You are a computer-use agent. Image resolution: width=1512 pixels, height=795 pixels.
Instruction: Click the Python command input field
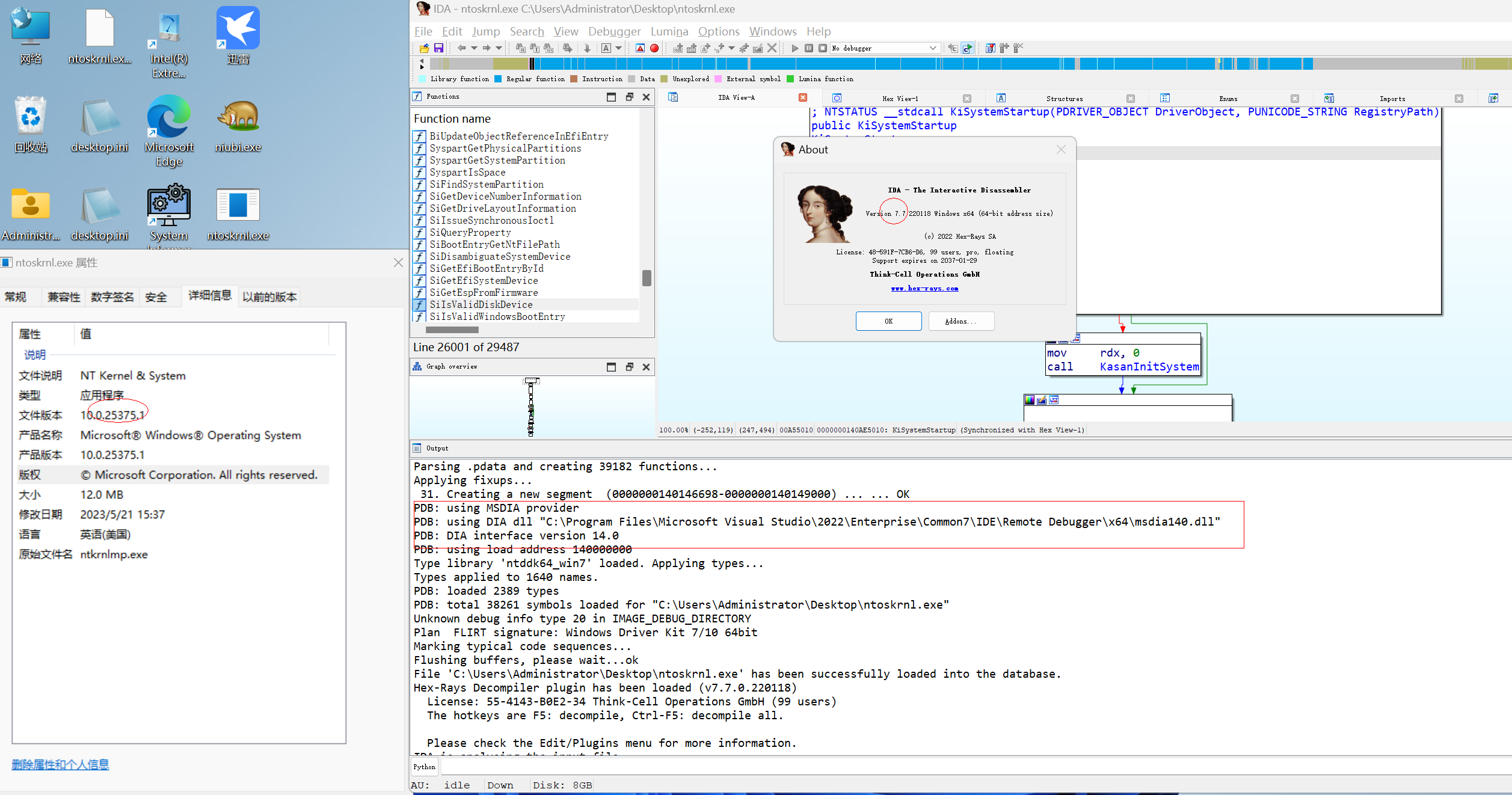[x=976, y=767]
